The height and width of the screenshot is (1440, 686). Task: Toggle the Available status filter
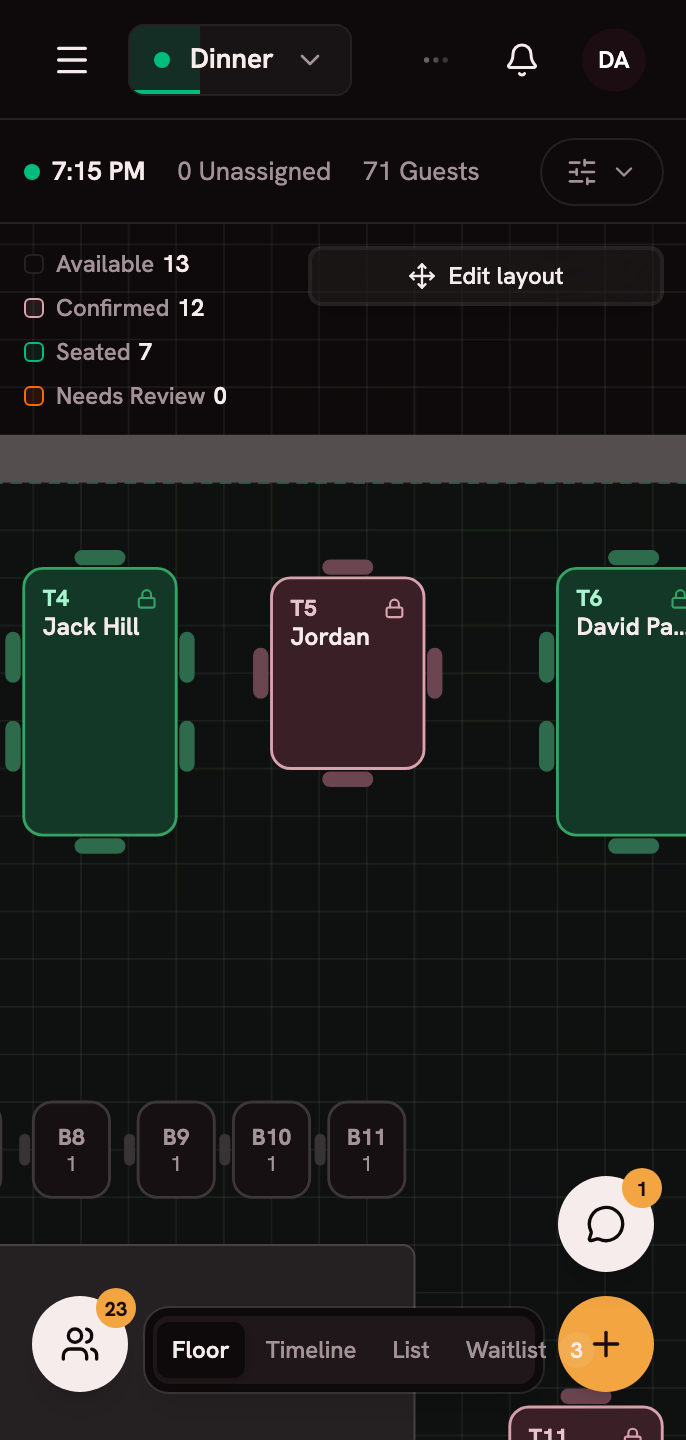point(106,264)
